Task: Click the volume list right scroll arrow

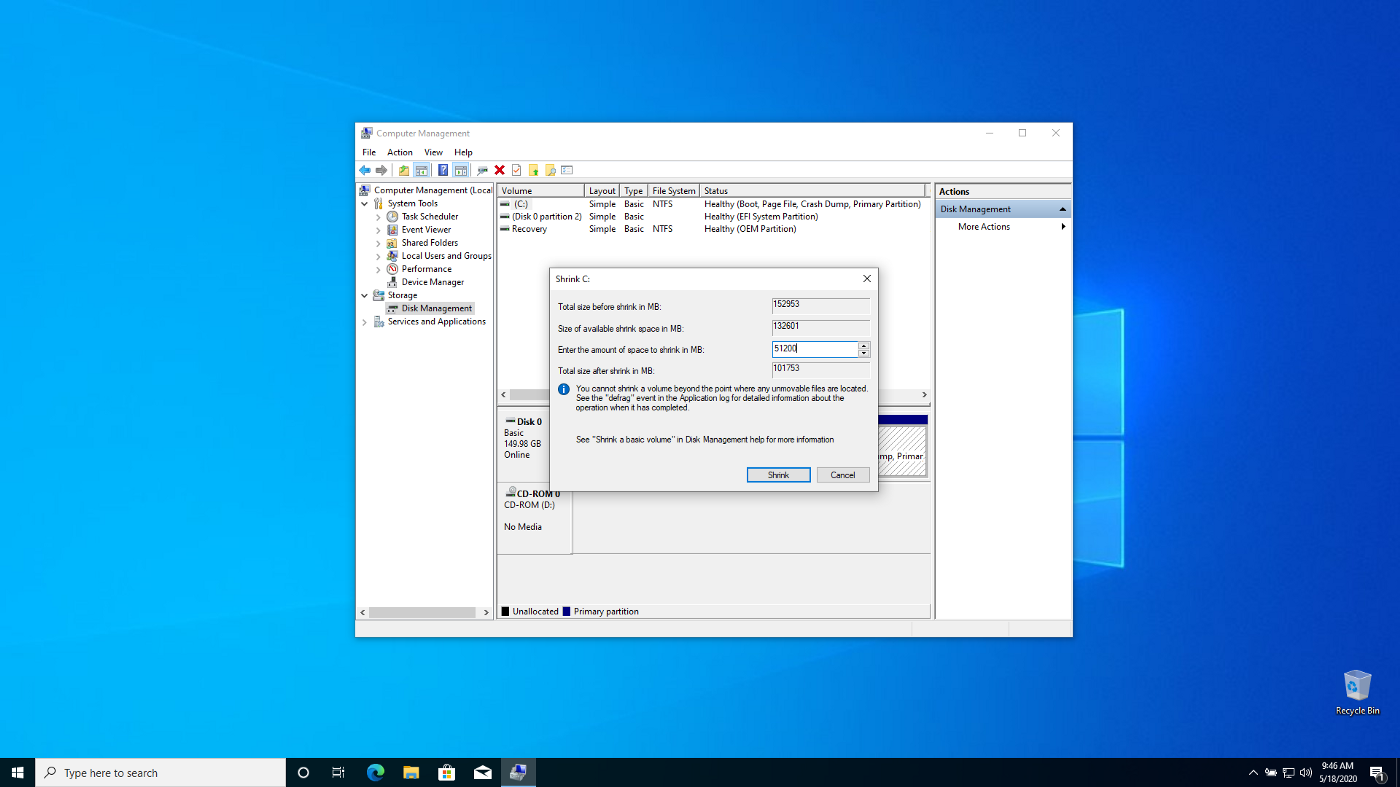Action: [x=924, y=395]
